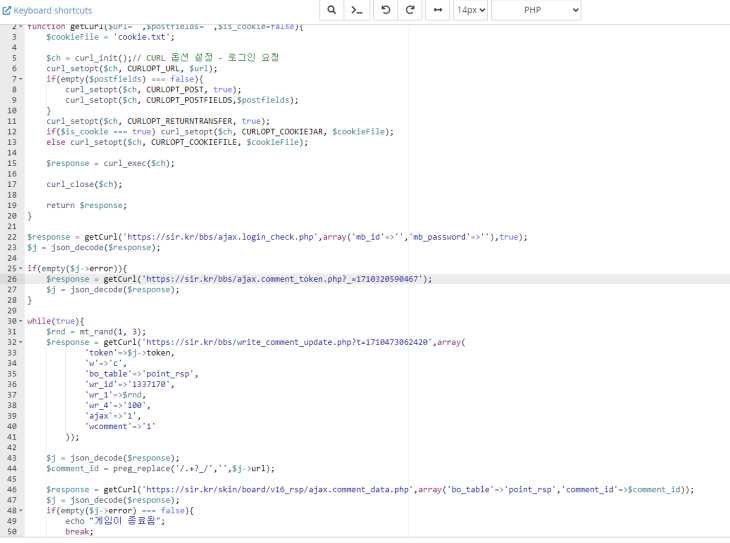The image size is (730, 543).
Task: Open the search tool magnifier icon
Action: tap(333, 10)
